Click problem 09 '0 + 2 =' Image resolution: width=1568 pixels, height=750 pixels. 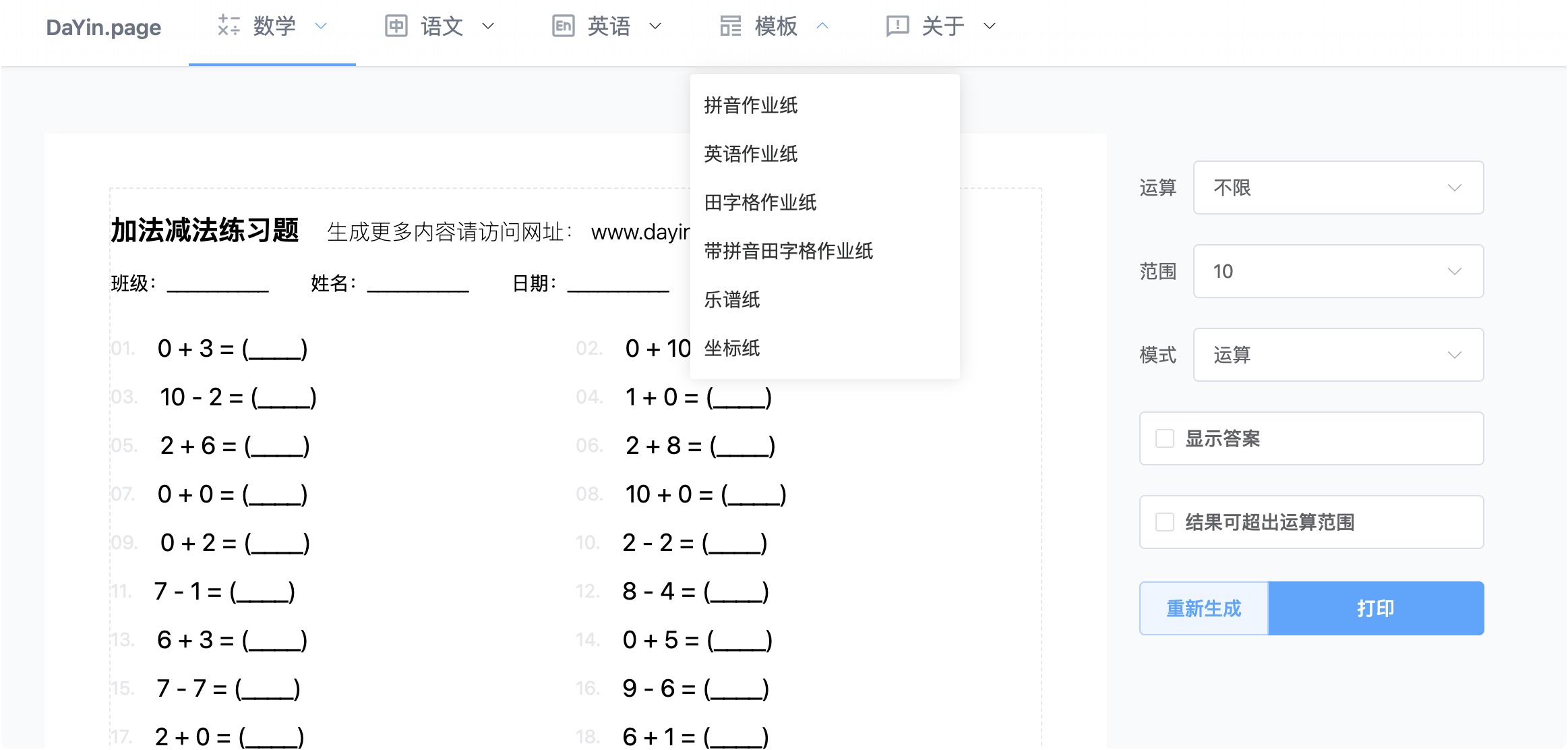[235, 543]
